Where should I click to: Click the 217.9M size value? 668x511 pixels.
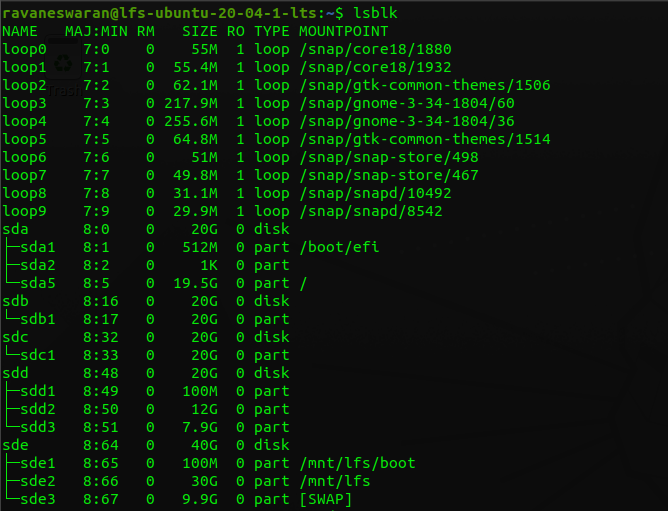[x=191, y=103]
